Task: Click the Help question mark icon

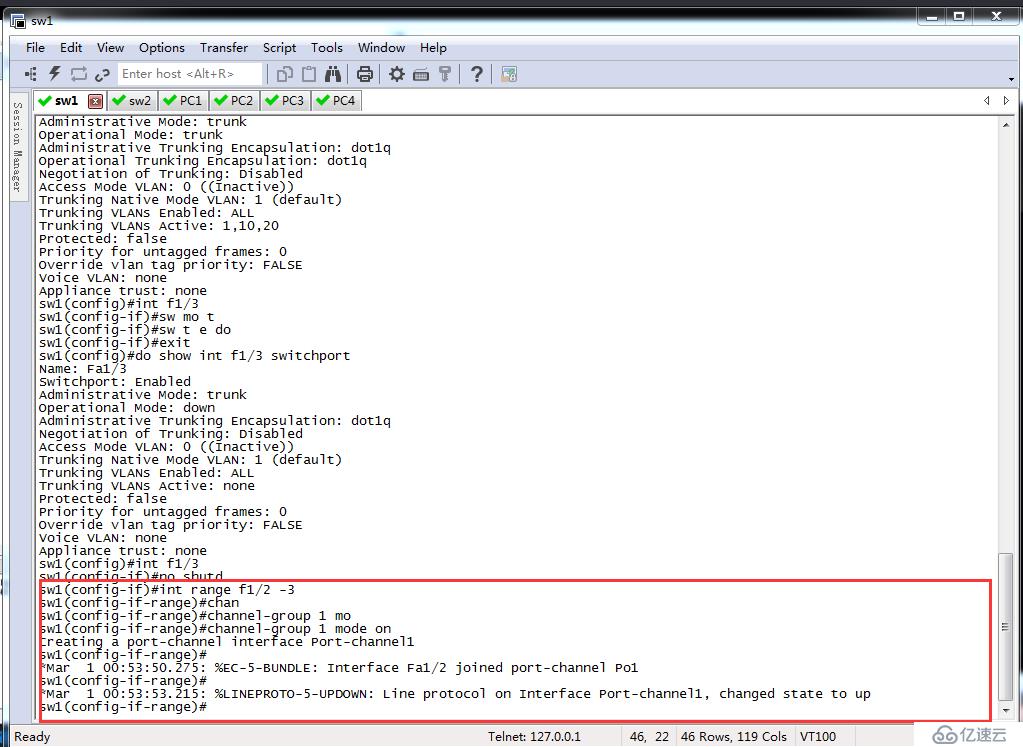Action: (x=477, y=74)
